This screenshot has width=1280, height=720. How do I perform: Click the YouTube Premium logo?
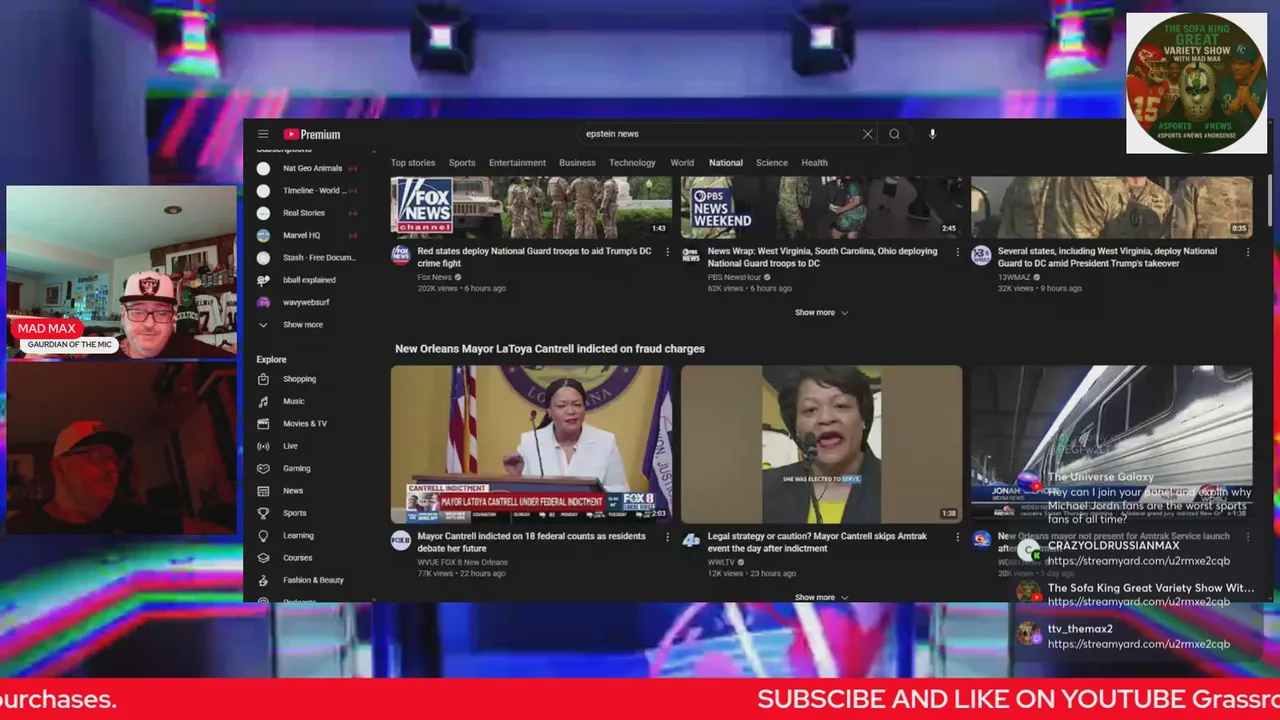click(312, 134)
